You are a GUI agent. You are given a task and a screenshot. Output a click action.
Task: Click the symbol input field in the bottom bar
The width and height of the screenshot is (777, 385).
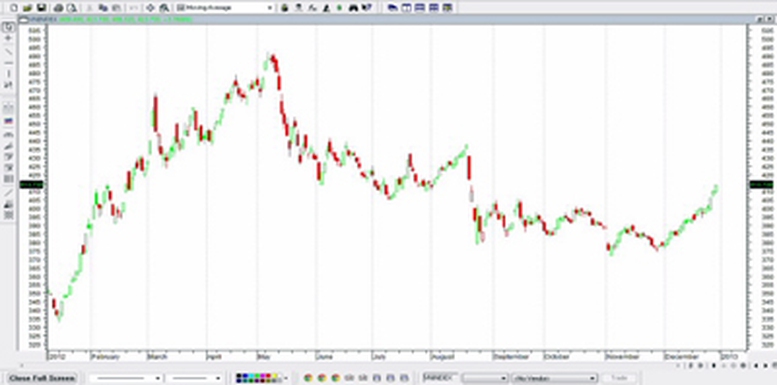click(x=440, y=378)
